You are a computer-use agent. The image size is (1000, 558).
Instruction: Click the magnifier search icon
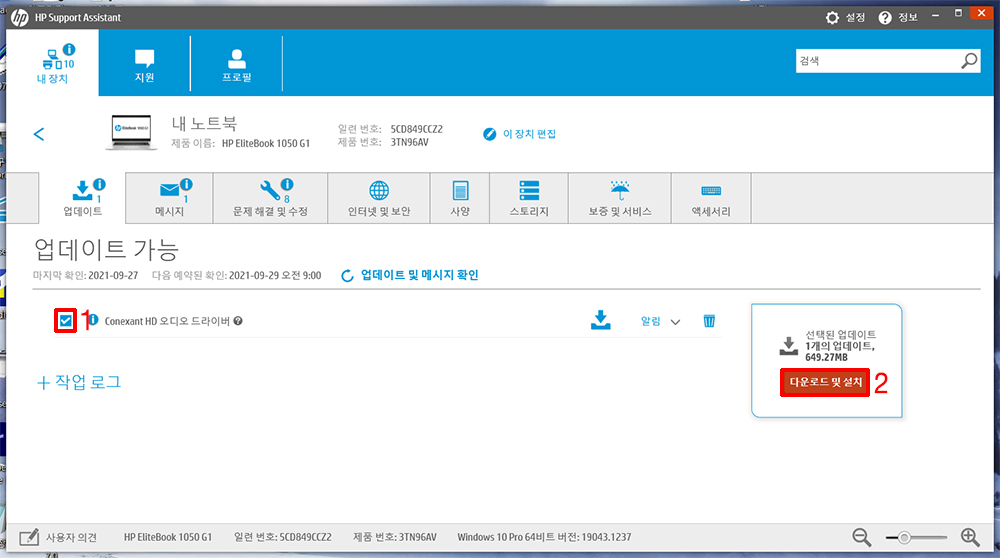coord(969,61)
